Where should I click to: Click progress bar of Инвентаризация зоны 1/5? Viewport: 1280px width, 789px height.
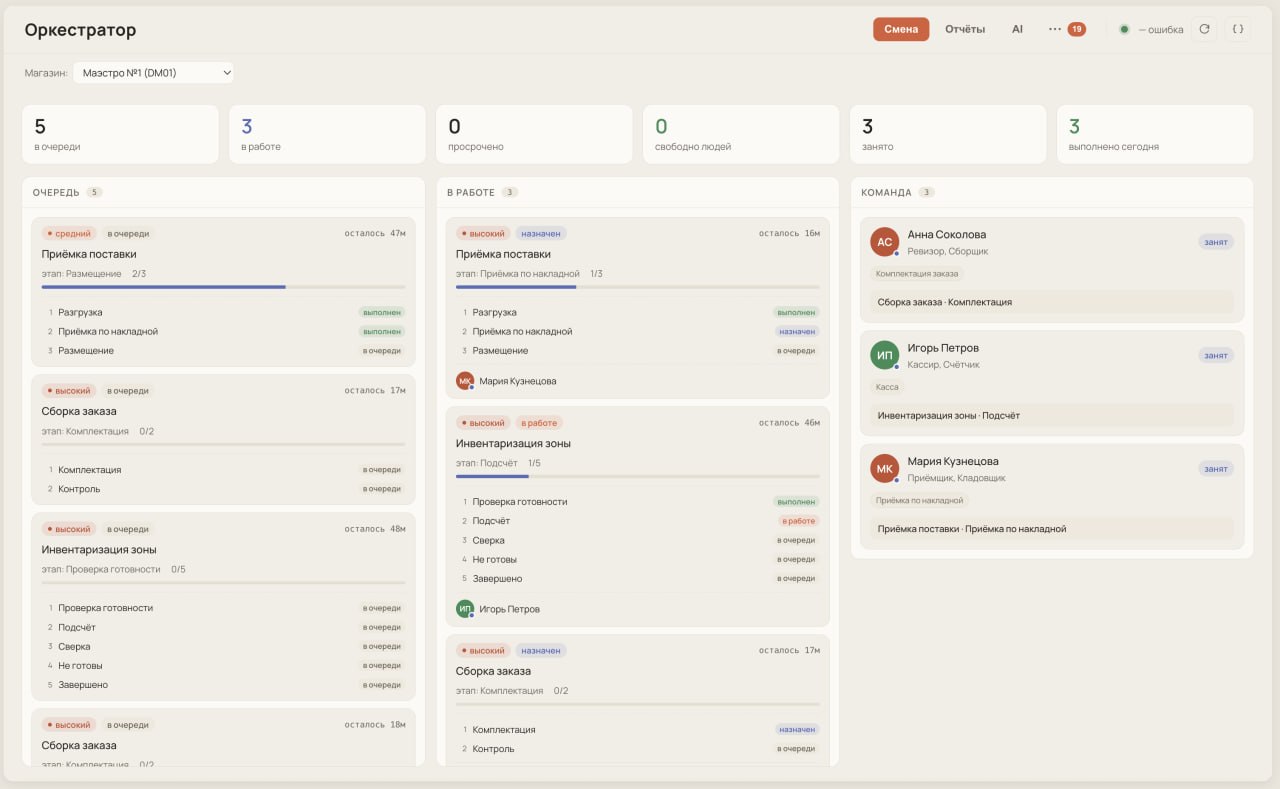[x=637, y=476]
